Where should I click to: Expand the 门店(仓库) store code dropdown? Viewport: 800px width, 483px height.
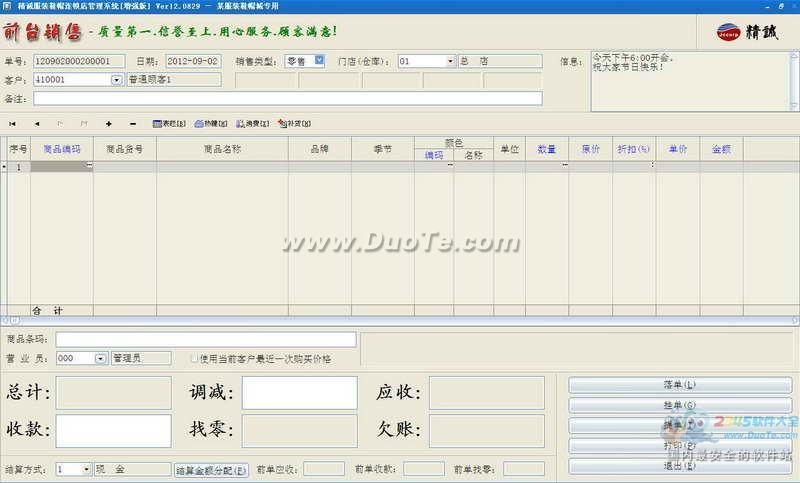pos(451,61)
